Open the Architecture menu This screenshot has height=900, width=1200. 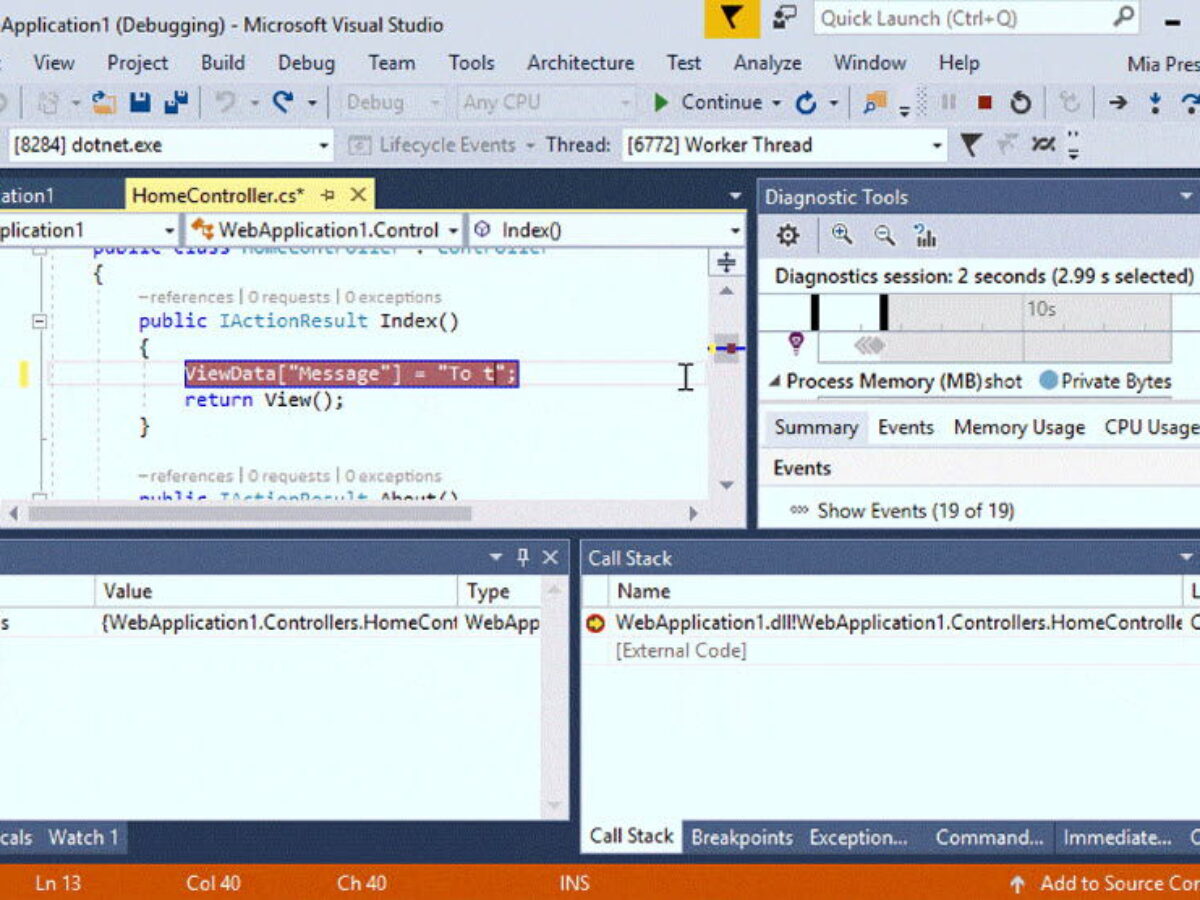[581, 63]
